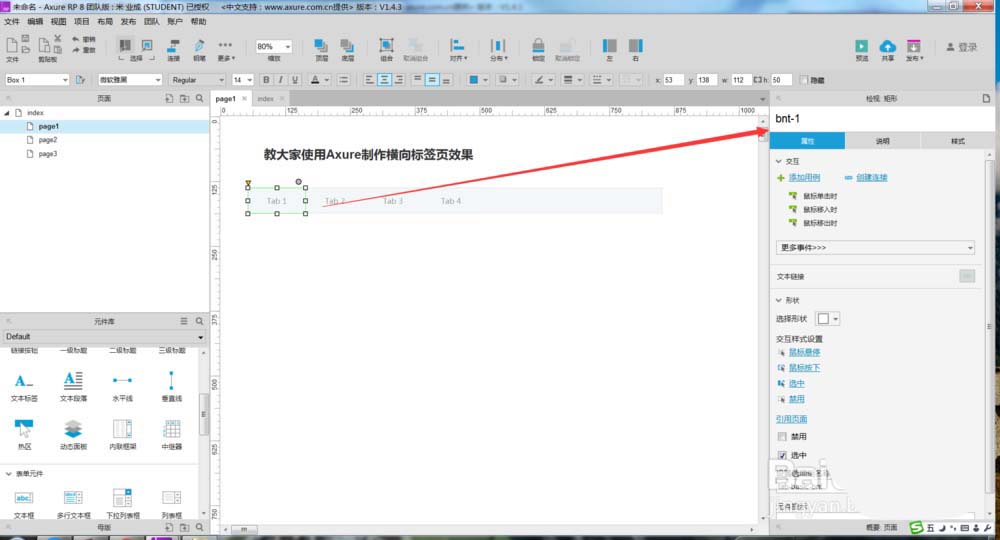Check the Hidden (隐藏) checkbox
Image resolution: width=1000 pixels, height=540 pixels.
pyautogui.click(x=804, y=80)
